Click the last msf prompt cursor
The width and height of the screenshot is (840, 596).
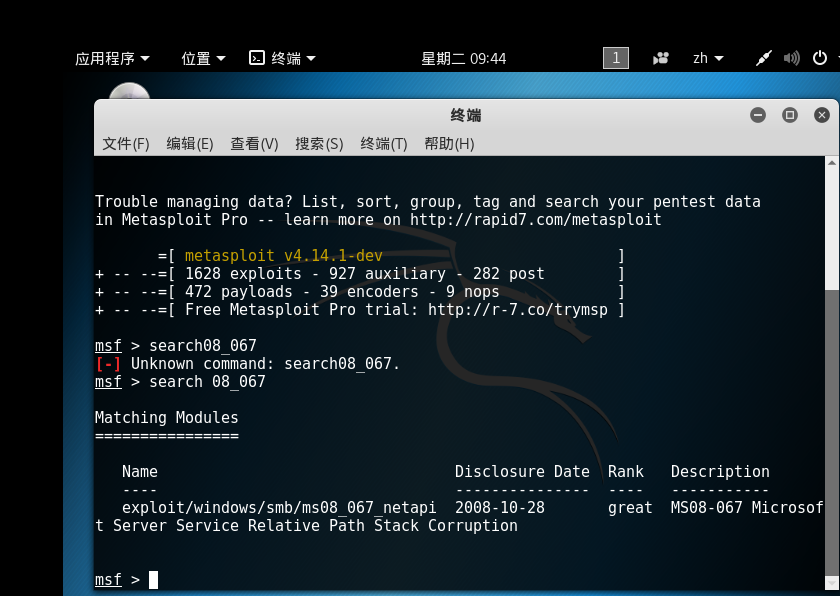pos(153,580)
